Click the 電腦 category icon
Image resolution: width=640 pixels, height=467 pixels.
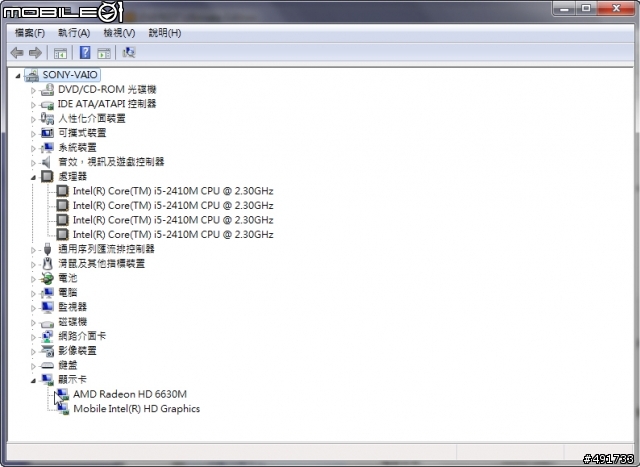47,293
